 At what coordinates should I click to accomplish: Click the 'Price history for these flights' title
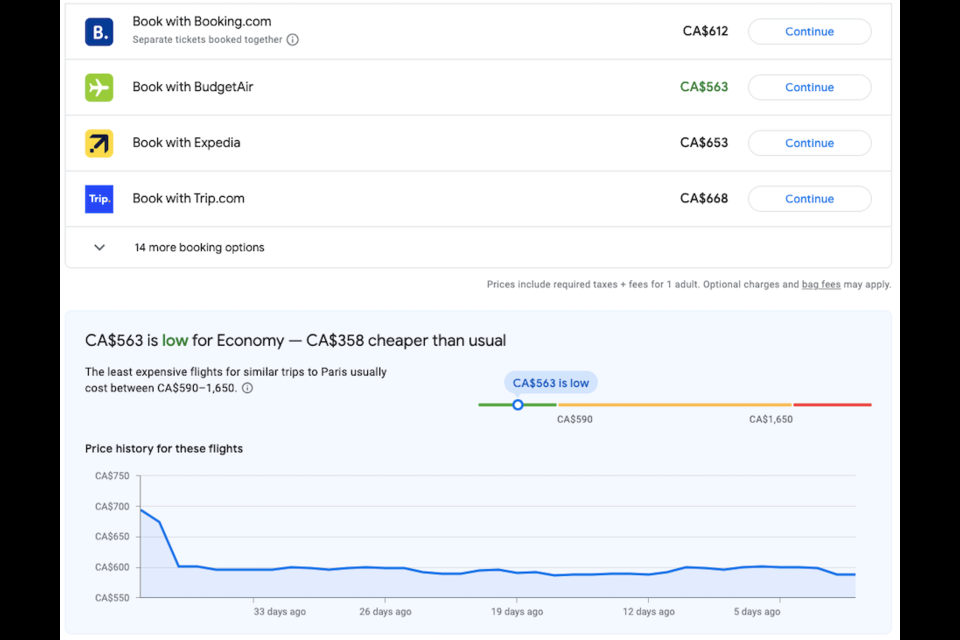164,449
